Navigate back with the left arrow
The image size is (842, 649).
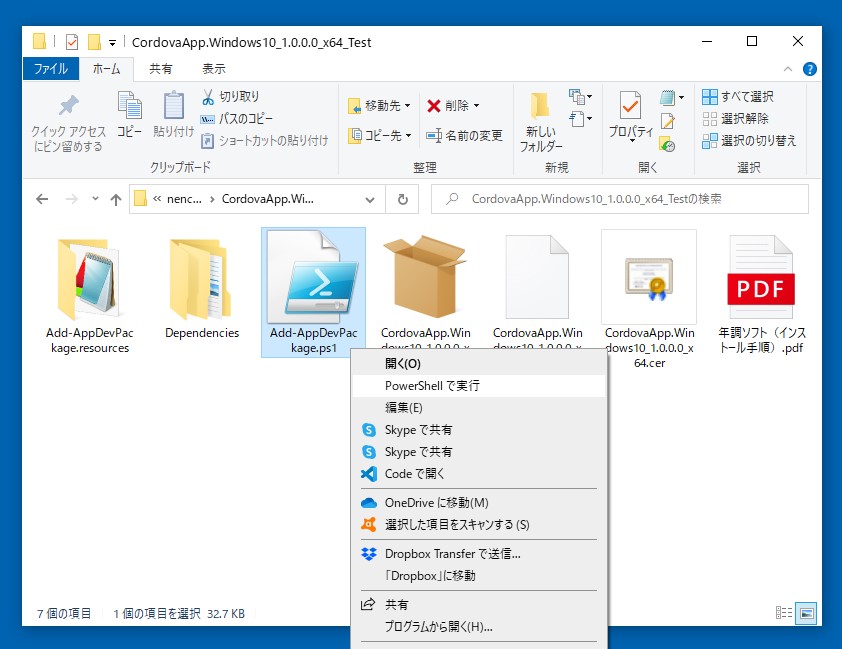click(x=40, y=199)
